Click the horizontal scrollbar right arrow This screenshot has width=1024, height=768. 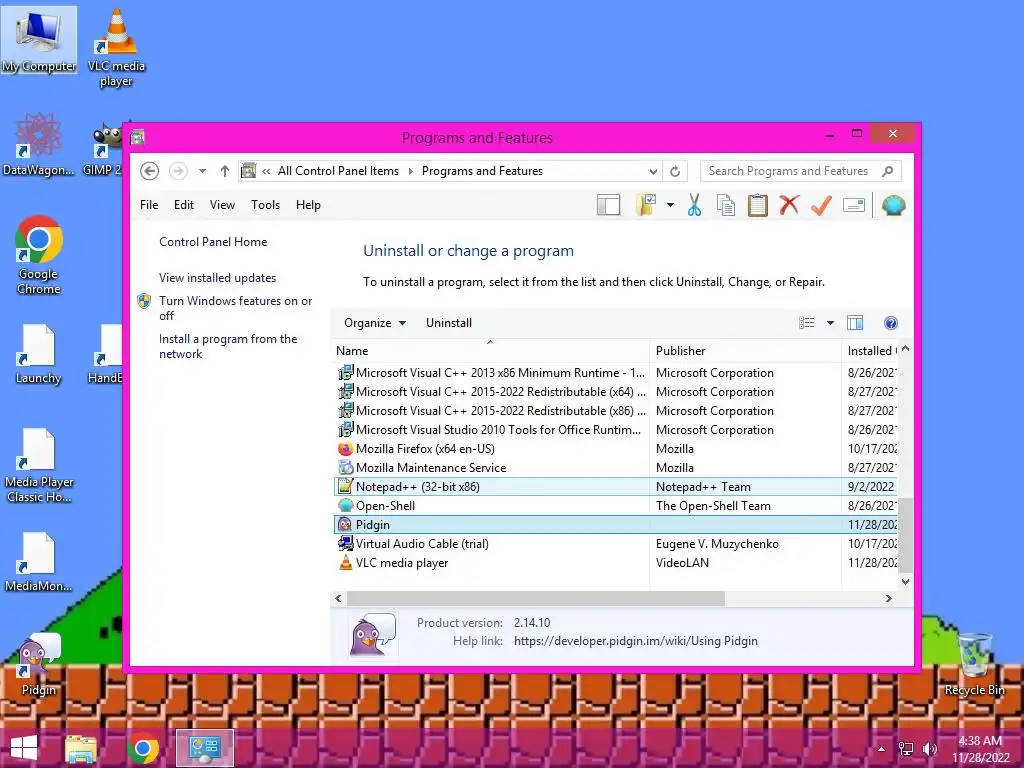pyautogui.click(x=888, y=598)
